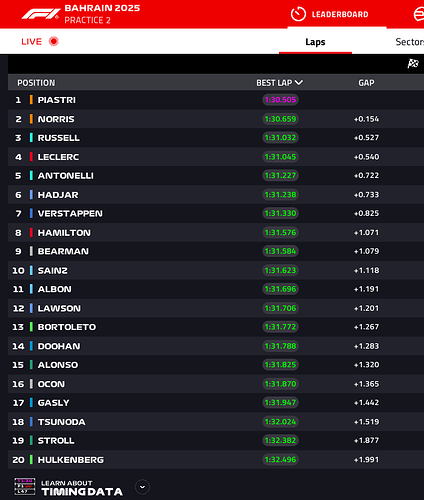
Task: Click the Learn About Timing Data link
Action: pos(82,488)
